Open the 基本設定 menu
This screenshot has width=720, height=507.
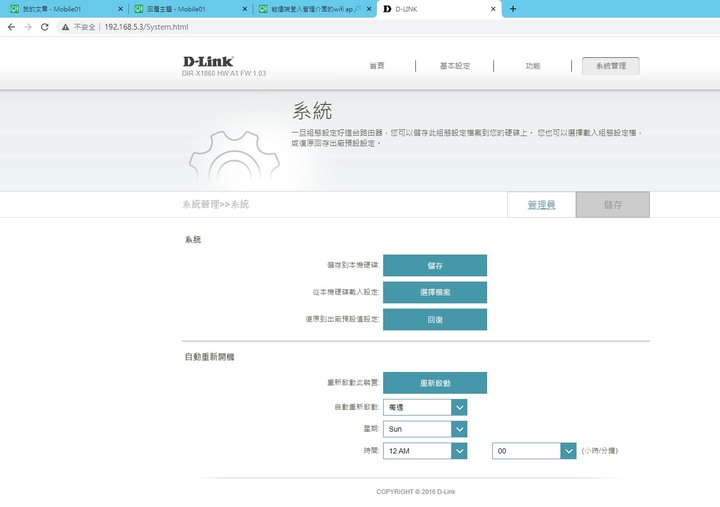coord(455,66)
